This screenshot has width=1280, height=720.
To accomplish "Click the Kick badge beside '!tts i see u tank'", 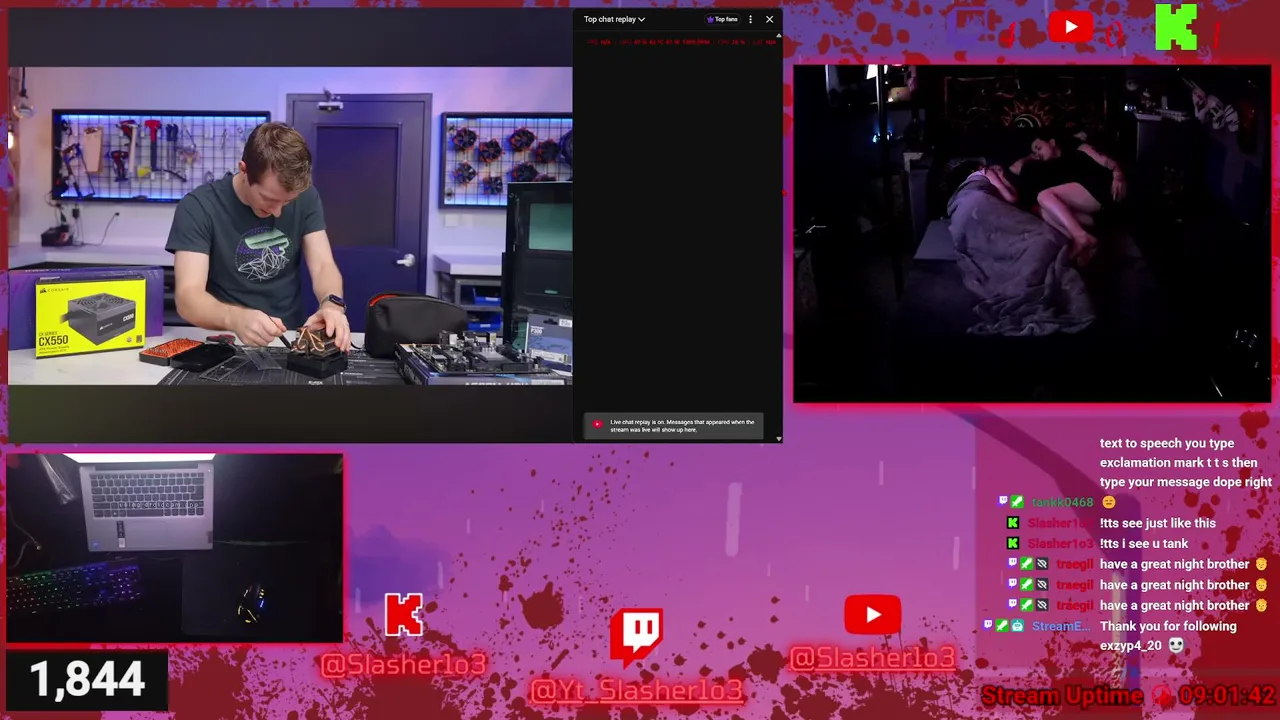I will [x=1013, y=544].
